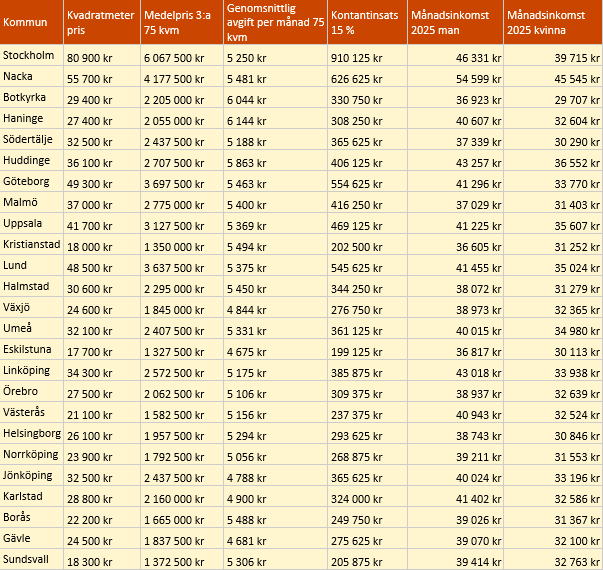Select the Jönköping row label
The height and width of the screenshot is (570, 603).
[x=32, y=475]
